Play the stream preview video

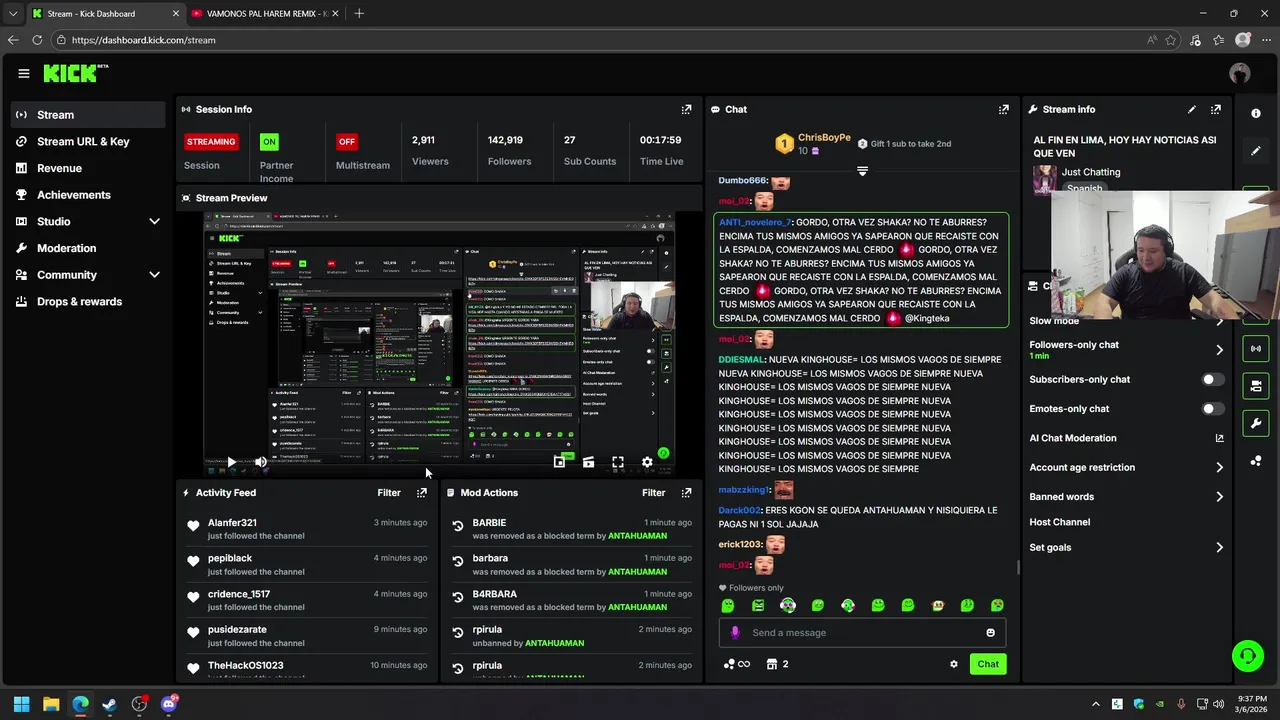pos(231,462)
